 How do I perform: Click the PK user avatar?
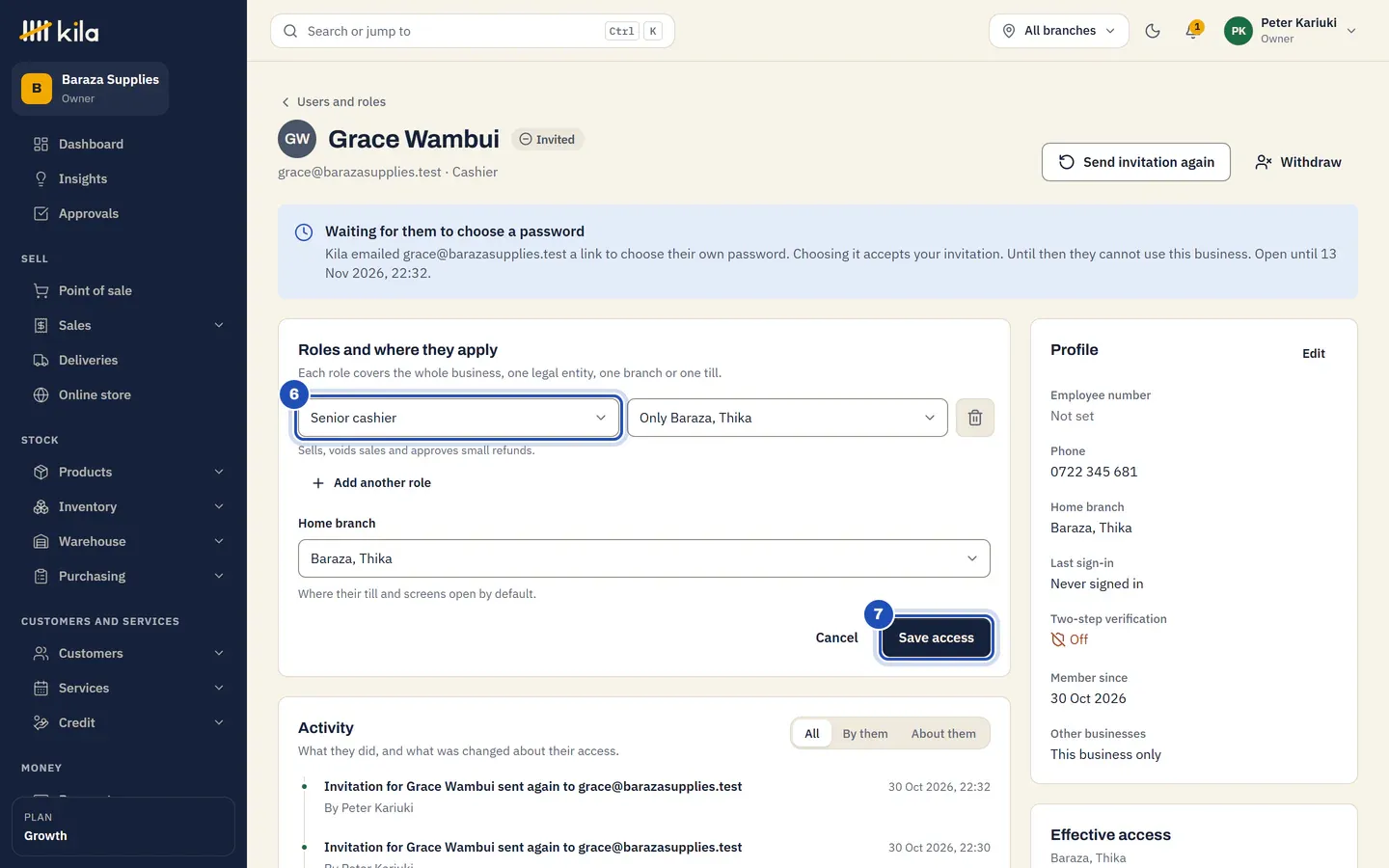(1239, 31)
